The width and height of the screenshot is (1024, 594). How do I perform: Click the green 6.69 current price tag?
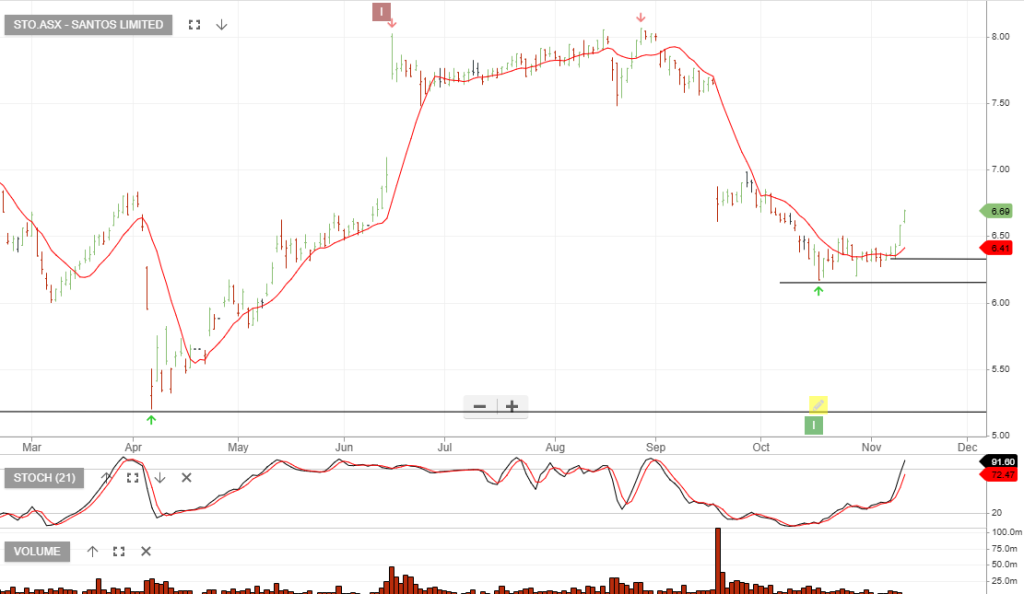point(997,211)
